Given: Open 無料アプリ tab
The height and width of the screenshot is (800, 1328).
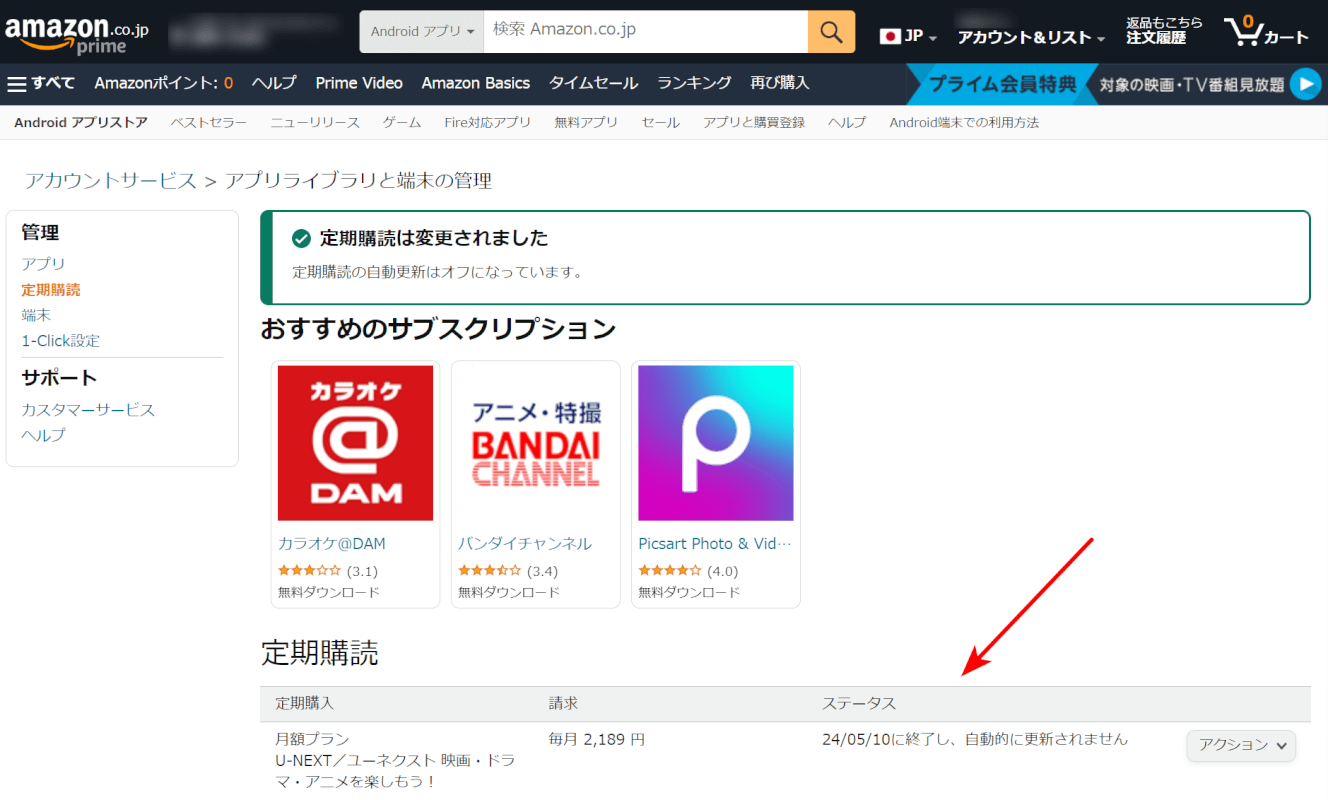Looking at the screenshot, I should 586,122.
